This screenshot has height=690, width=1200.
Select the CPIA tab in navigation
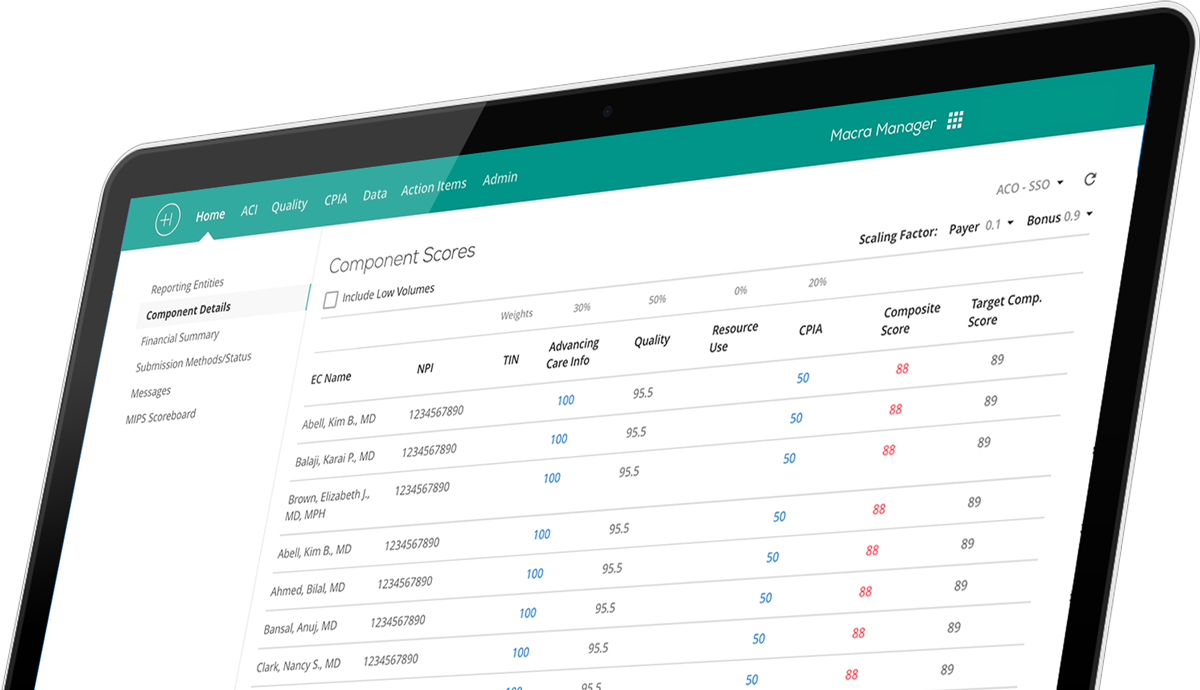335,199
